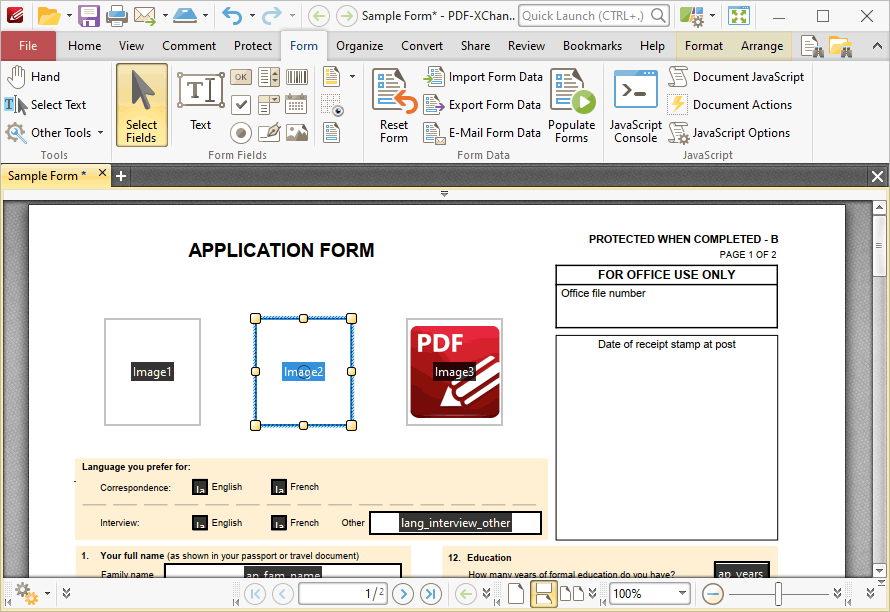Add an OK push button field
890x612 pixels.
pos(241,77)
